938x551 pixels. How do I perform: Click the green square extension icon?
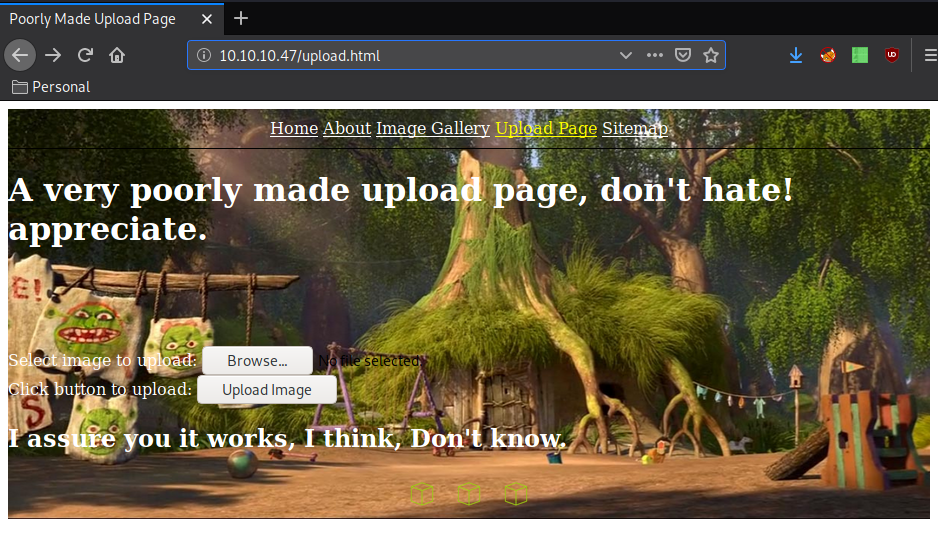click(x=860, y=56)
